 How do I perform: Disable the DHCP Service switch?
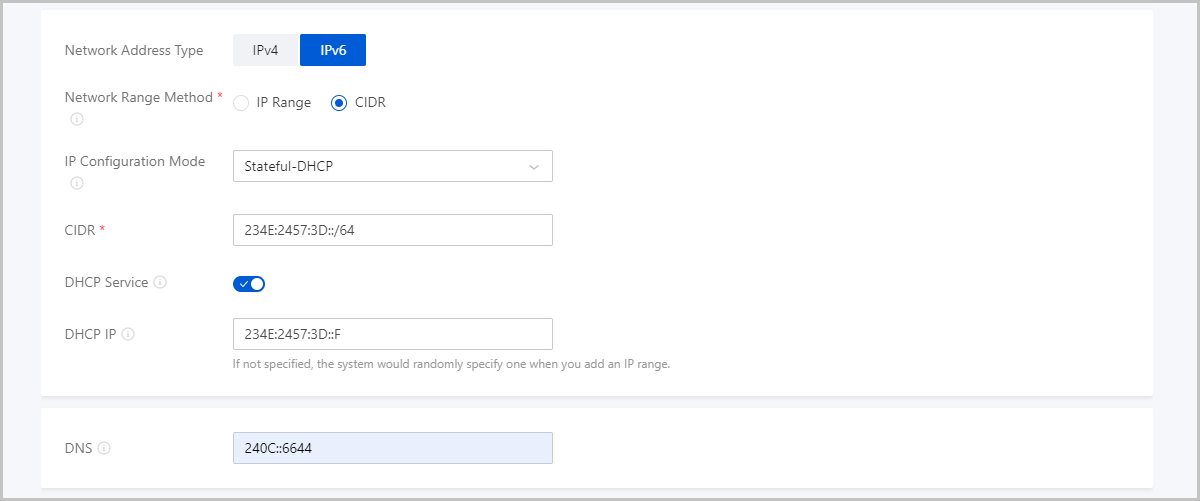249,284
